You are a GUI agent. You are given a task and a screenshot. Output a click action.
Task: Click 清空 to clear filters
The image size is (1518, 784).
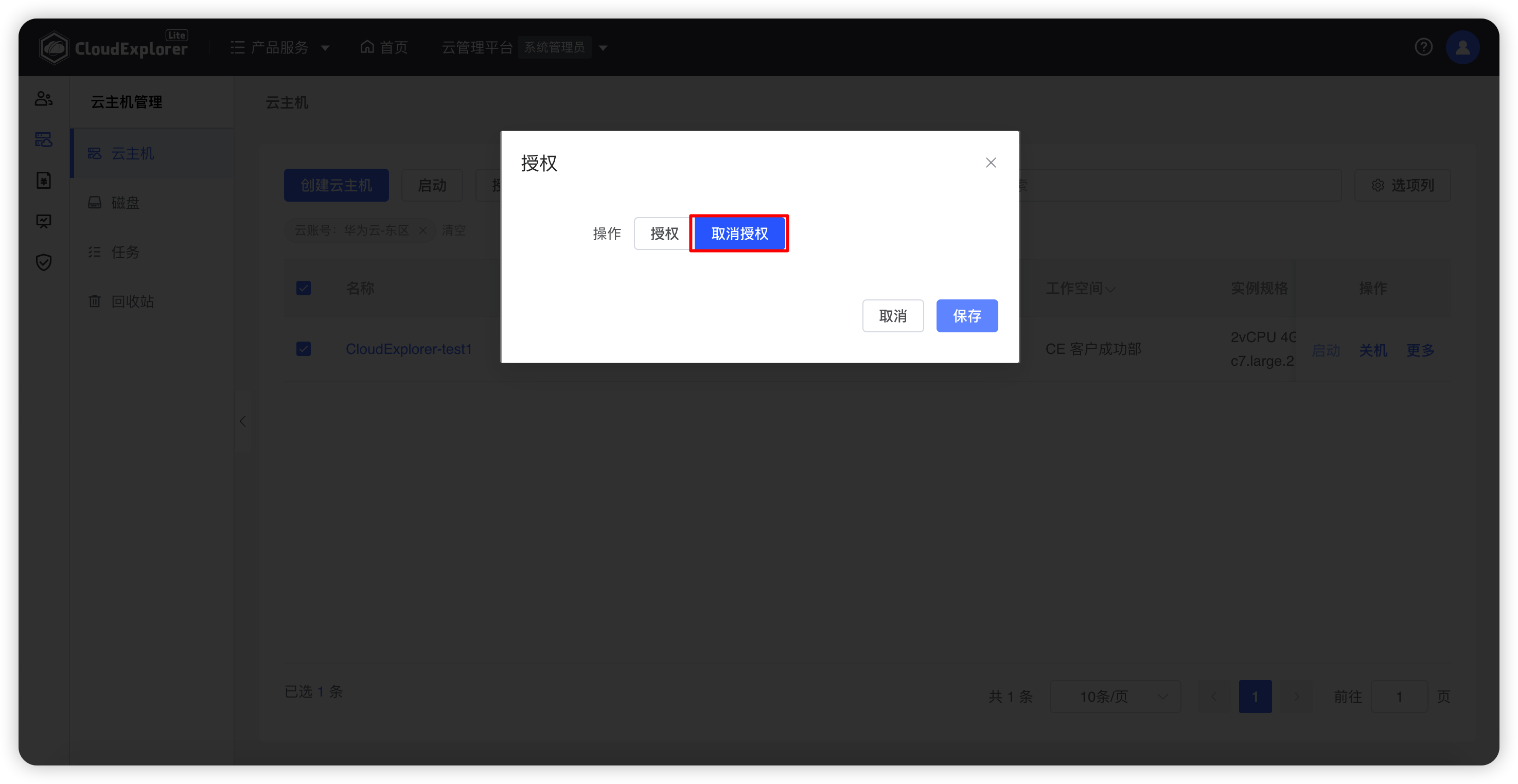point(454,230)
